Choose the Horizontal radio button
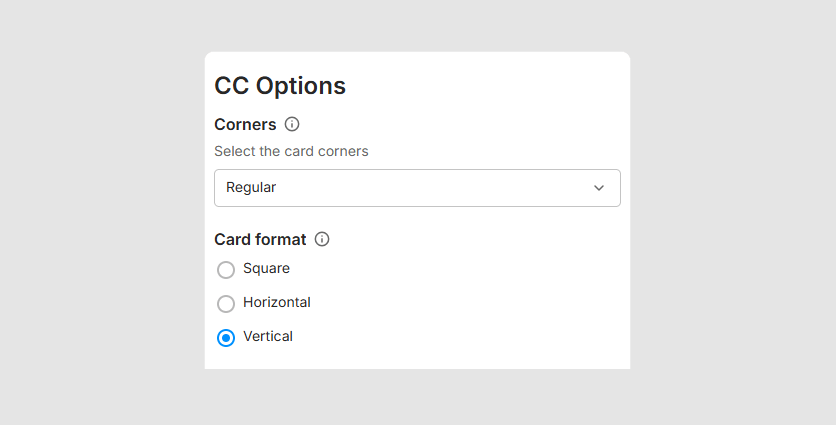The width and height of the screenshot is (836, 425). pos(226,303)
